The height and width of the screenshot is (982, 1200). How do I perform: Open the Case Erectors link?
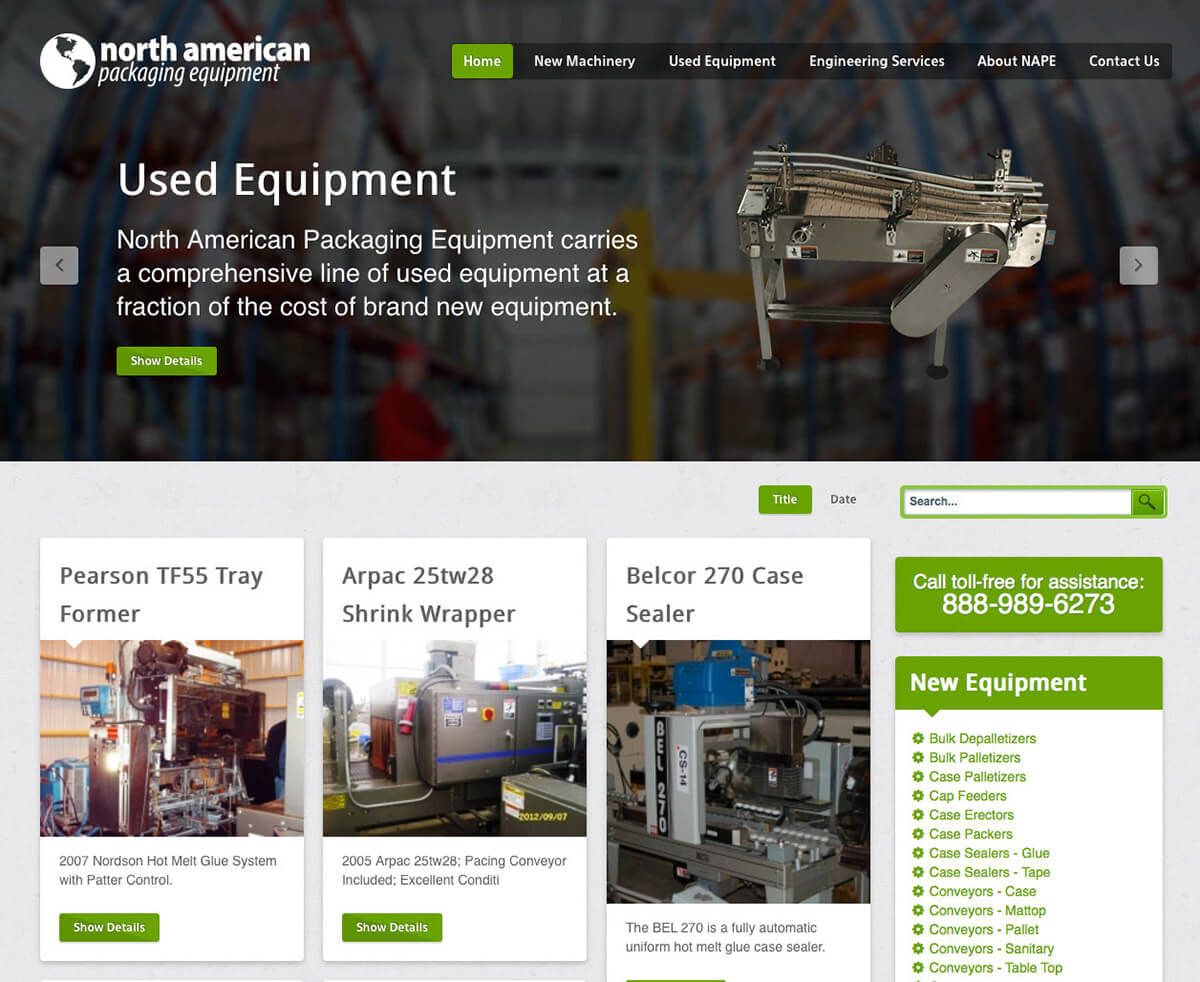coord(971,815)
